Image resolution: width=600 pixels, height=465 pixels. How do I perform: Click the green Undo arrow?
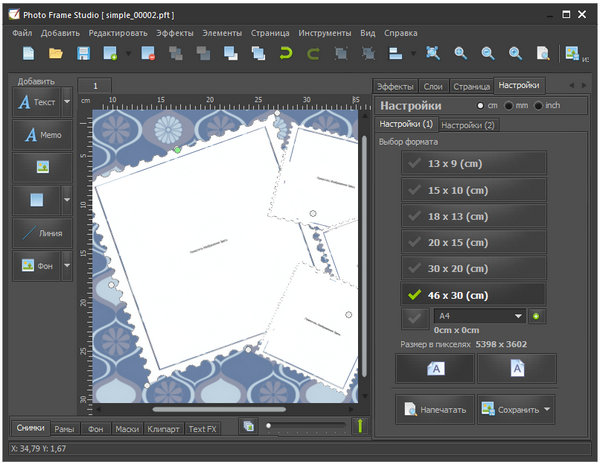[x=285, y=53]
